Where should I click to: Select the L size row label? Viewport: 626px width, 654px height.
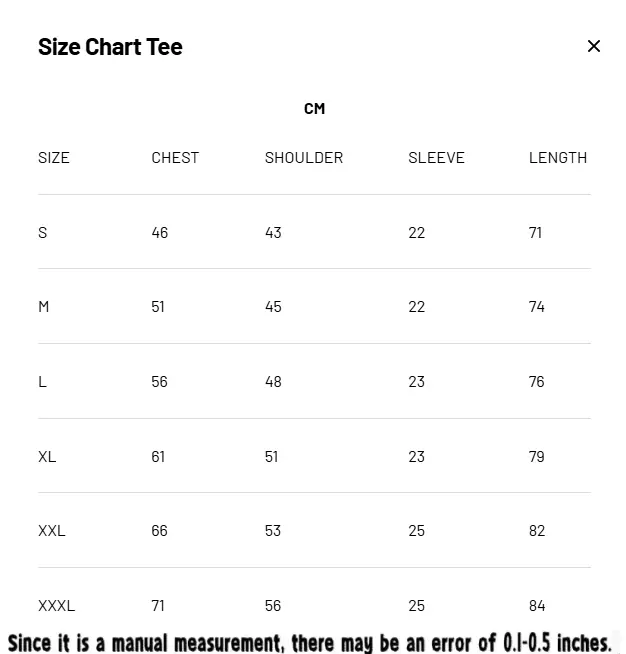pyautogui.click(x=43, y=381)
